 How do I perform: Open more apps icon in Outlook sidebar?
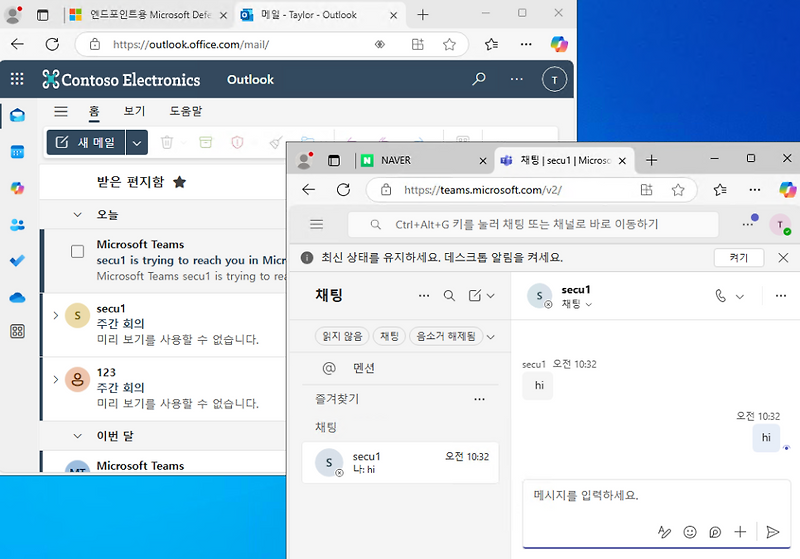[17, 332]
